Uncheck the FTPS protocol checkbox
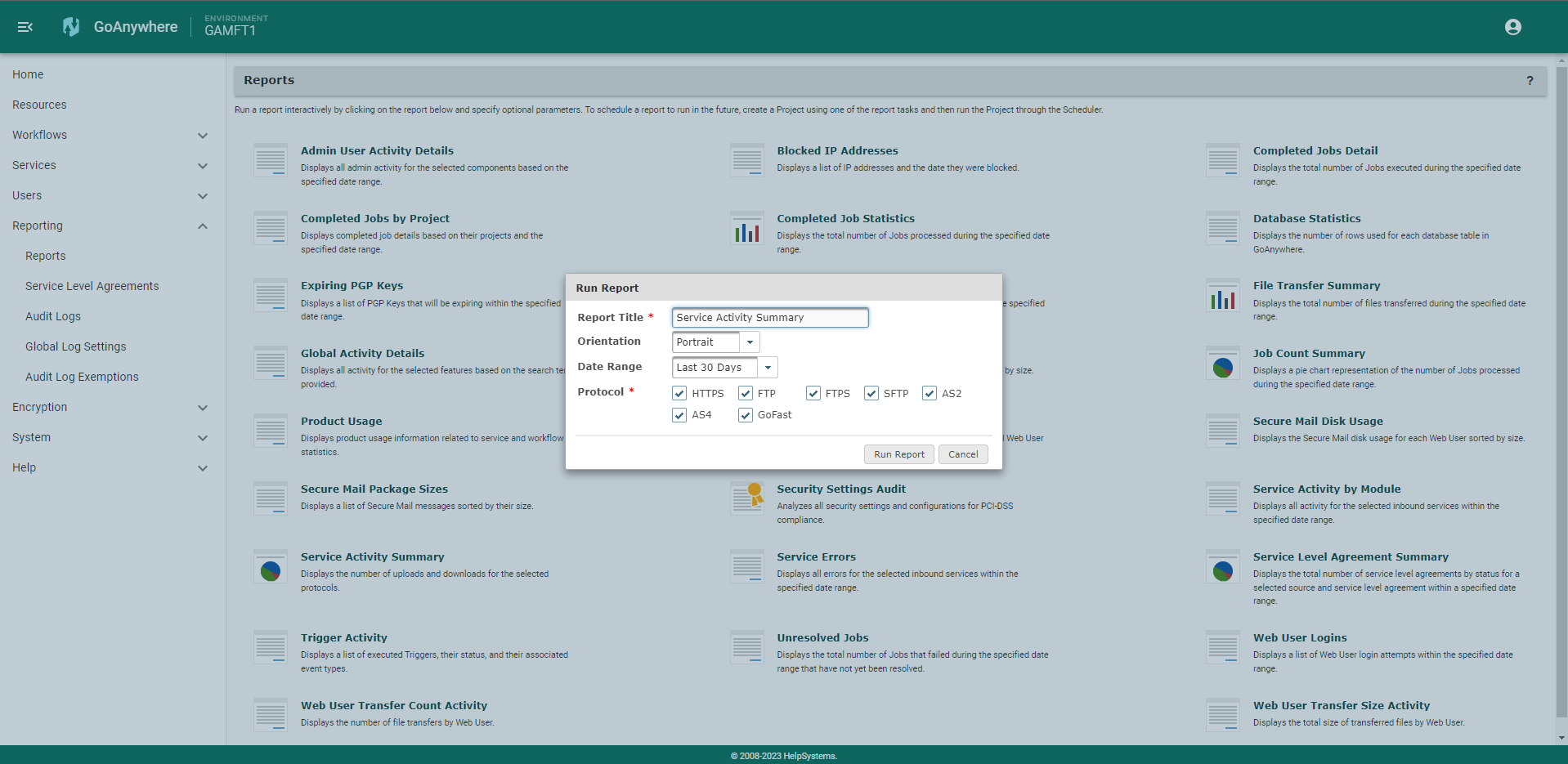 [813, 393]
